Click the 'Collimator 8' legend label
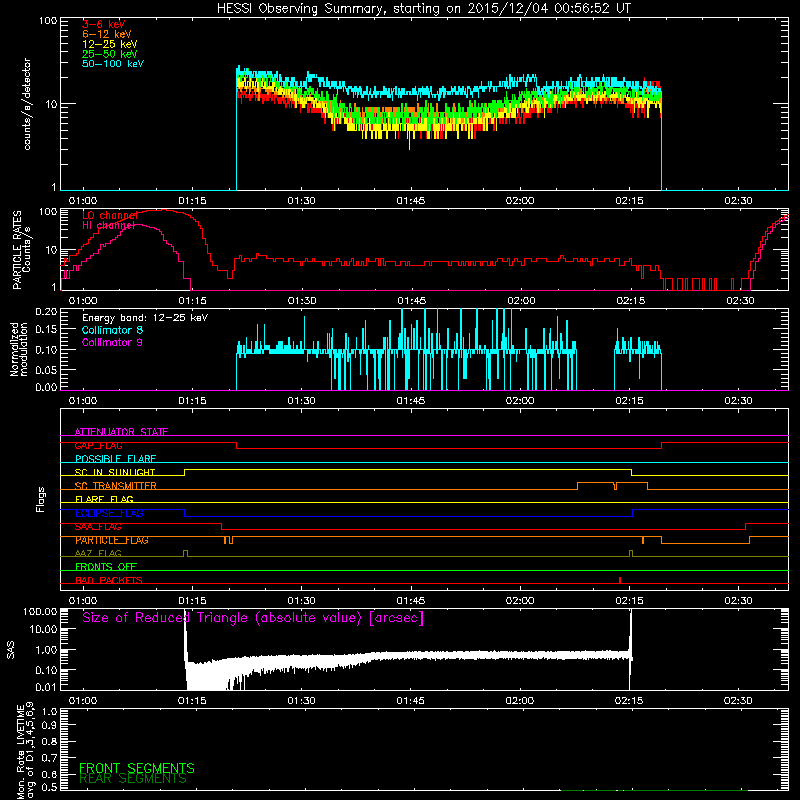This screenshot has width=800, height=800. coord(112,330)
